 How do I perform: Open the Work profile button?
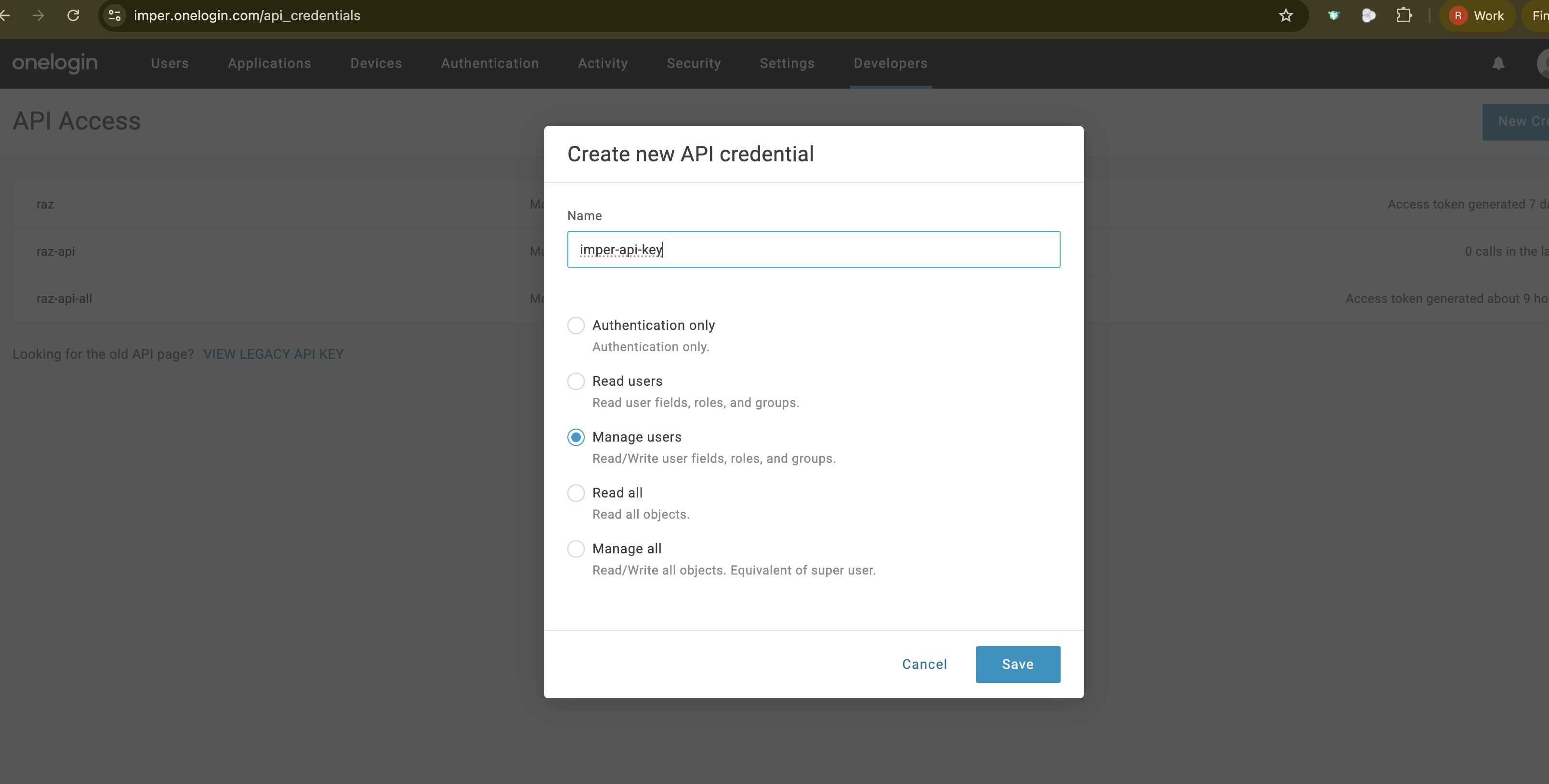[x=1477, y=15]
